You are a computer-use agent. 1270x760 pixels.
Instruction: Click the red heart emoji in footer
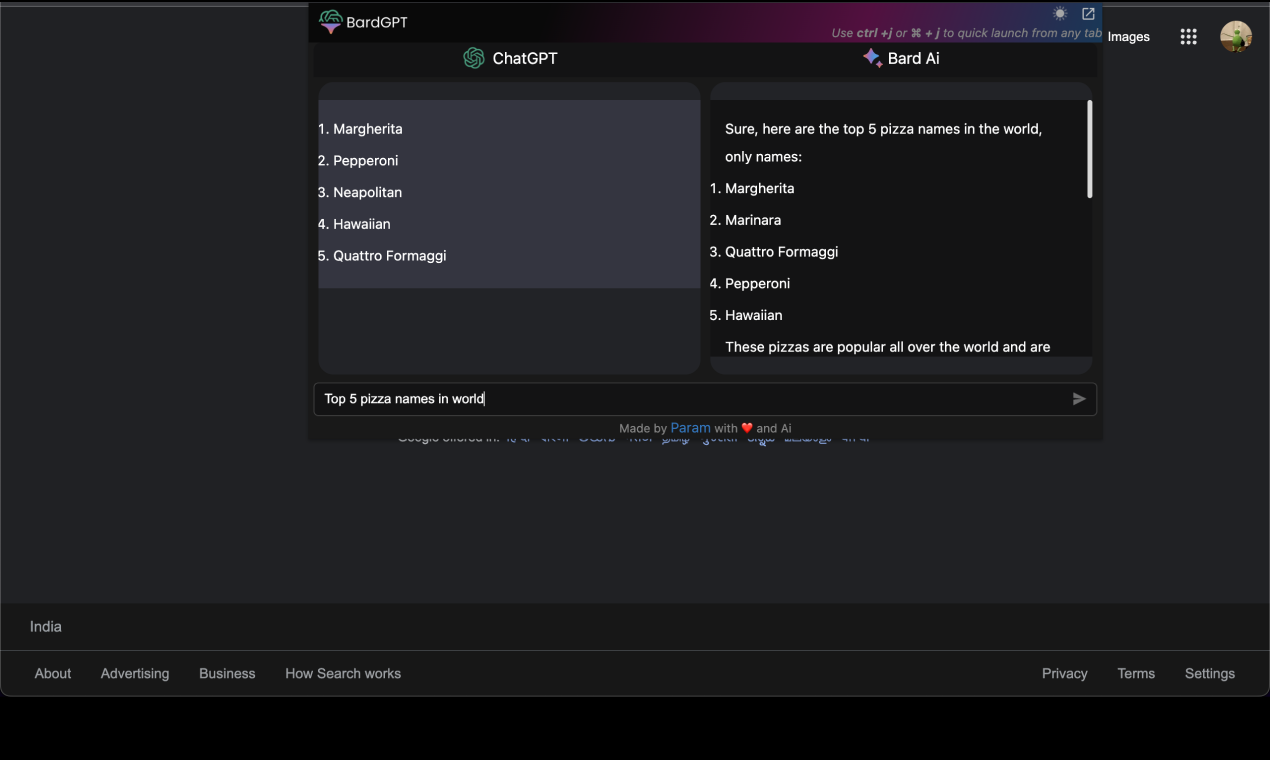tap(747, 428)
